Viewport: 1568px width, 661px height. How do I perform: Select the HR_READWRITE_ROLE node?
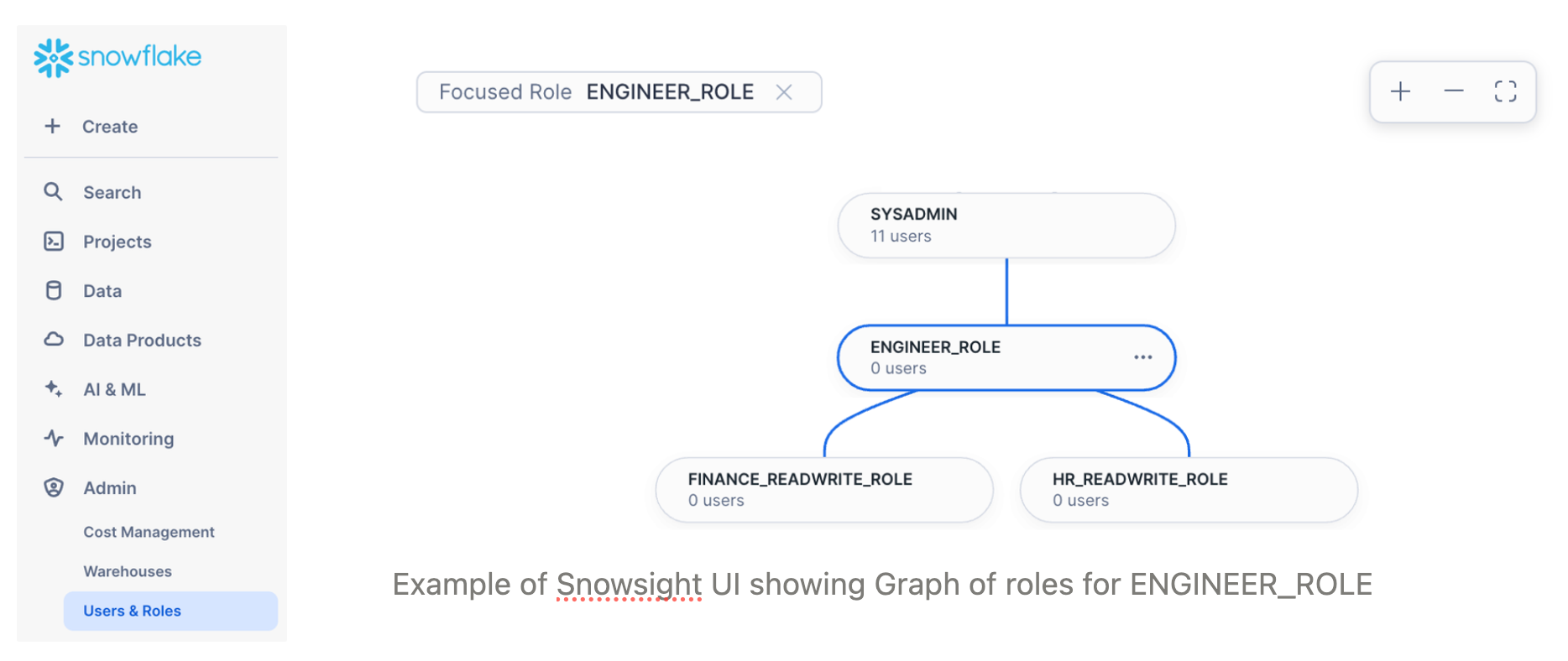pos(1188,489)
